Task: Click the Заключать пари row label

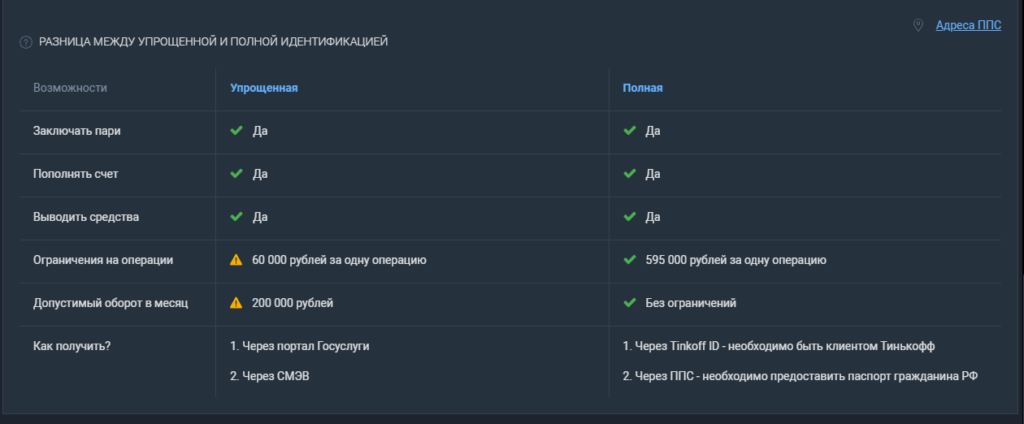Action: tap(77, 131)
